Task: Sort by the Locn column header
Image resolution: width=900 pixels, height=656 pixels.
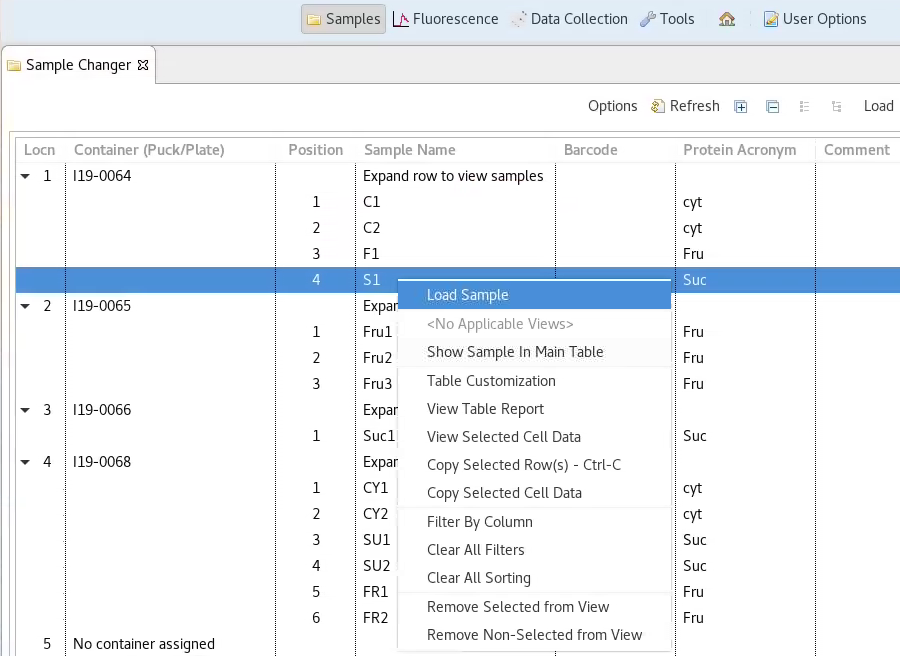Action: [x=40, y=150]
